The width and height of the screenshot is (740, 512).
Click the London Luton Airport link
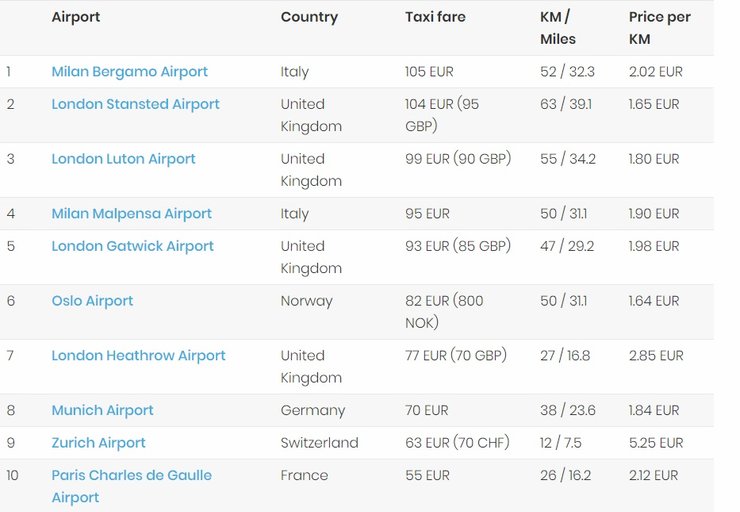pyautogui.click(x=123, y=159)
